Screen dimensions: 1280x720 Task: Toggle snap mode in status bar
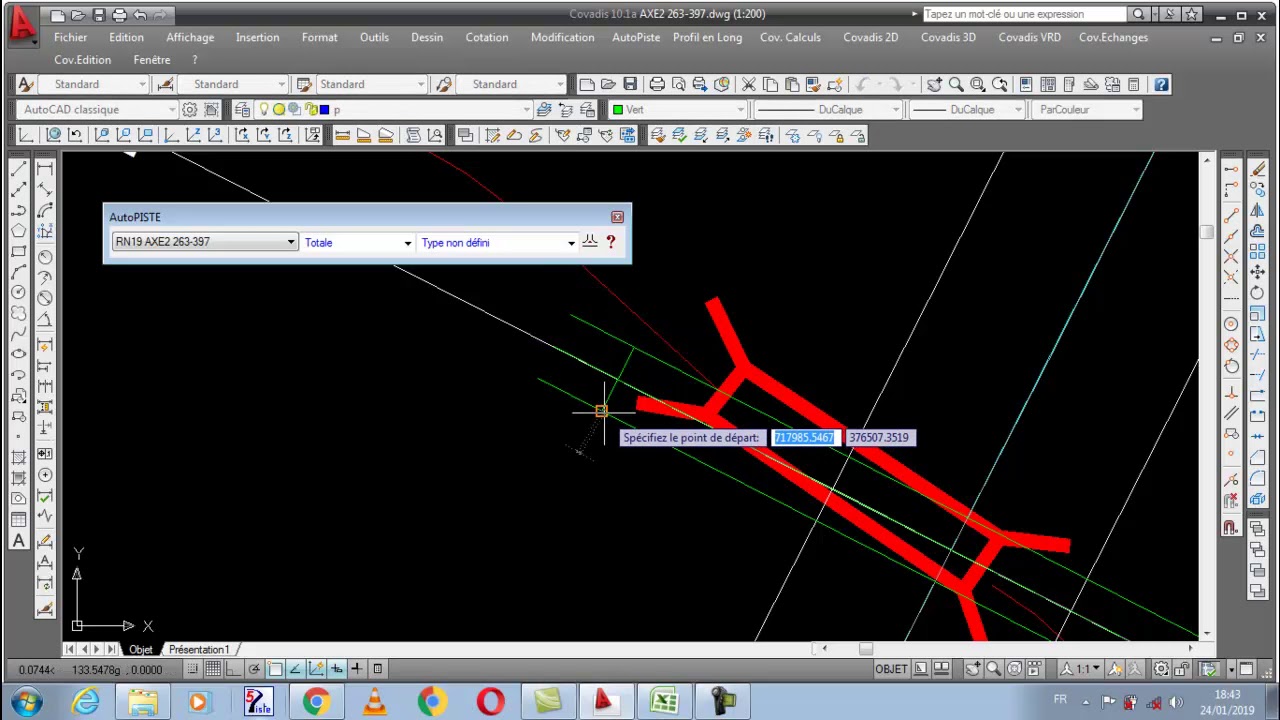coord(193,669)
